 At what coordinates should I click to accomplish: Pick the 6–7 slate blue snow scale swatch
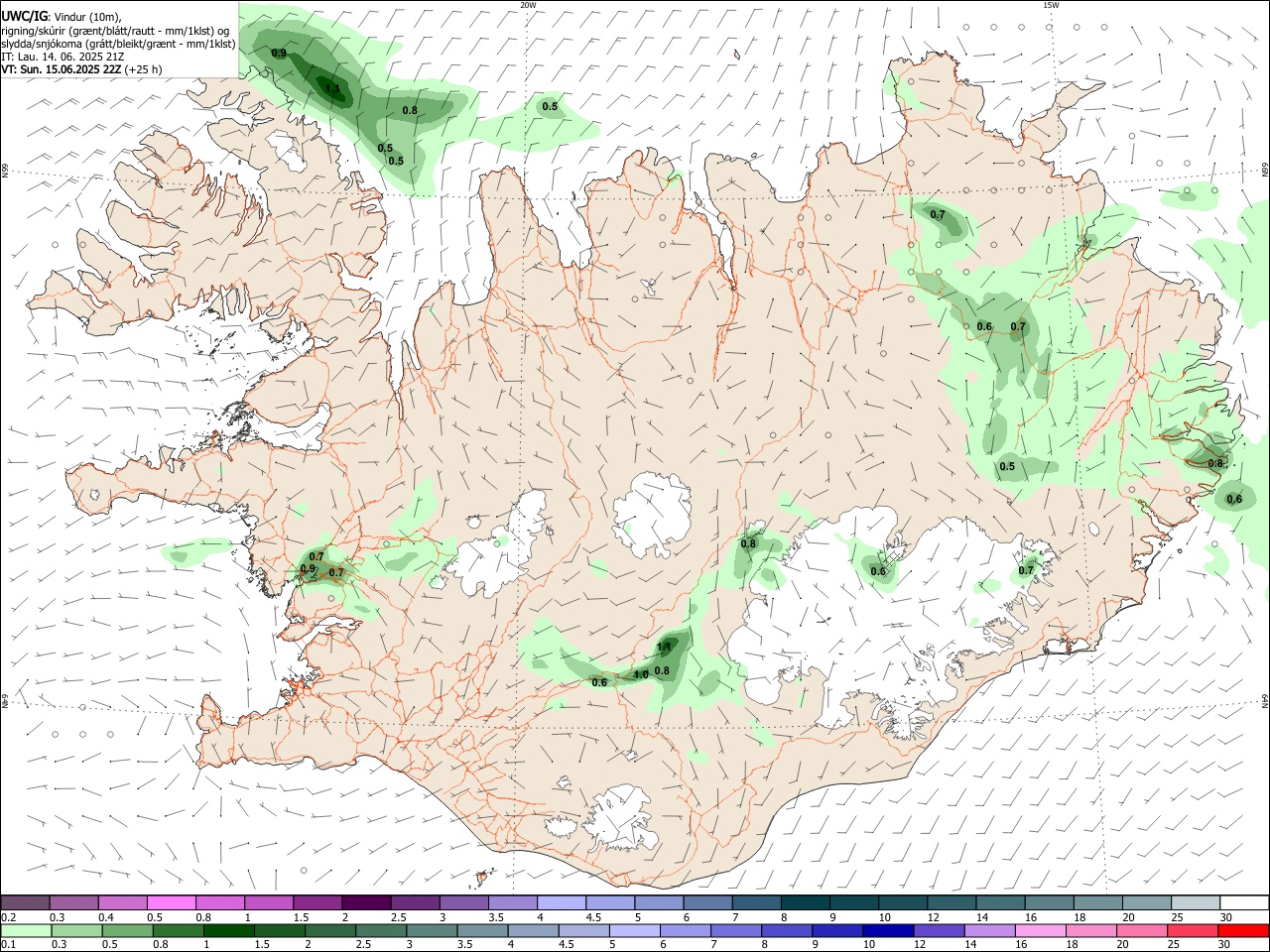pyautogui.click(x=707, y=902)
